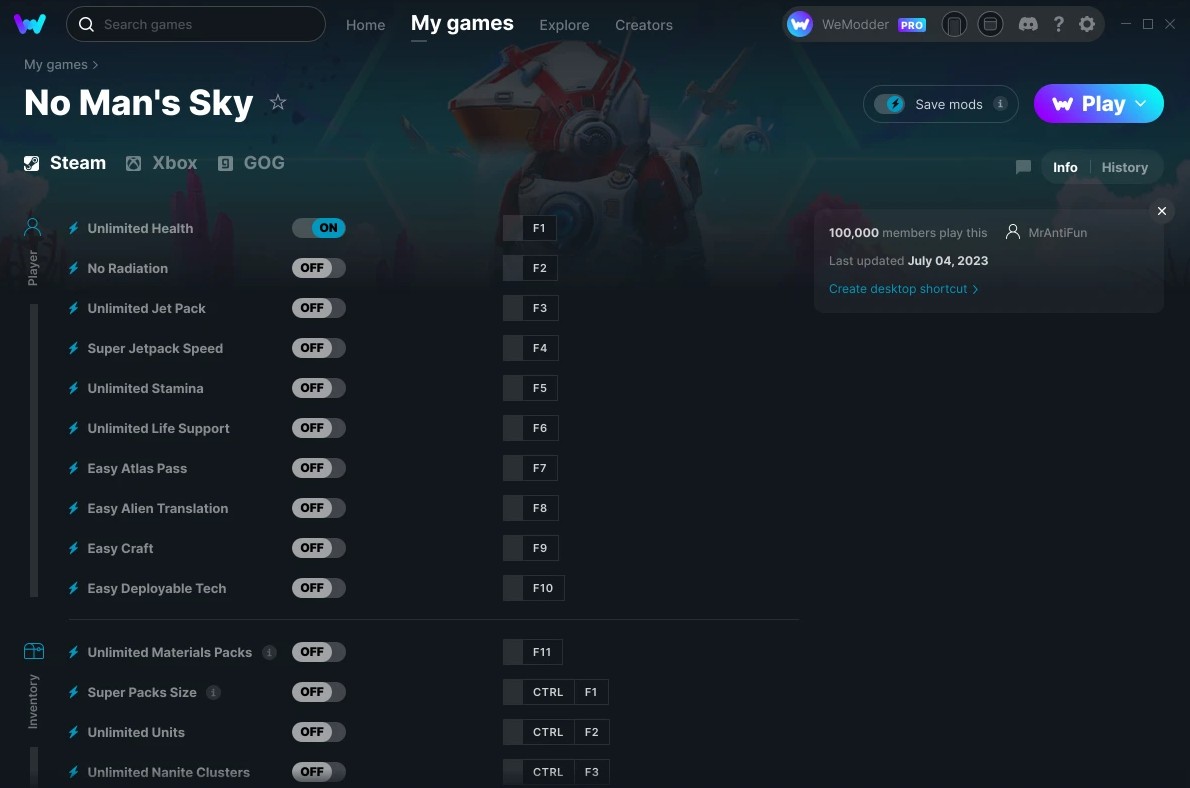The image size is (1190, 788).
Task: Enable the Easy Craft toggle
Action: pos(319,548)
